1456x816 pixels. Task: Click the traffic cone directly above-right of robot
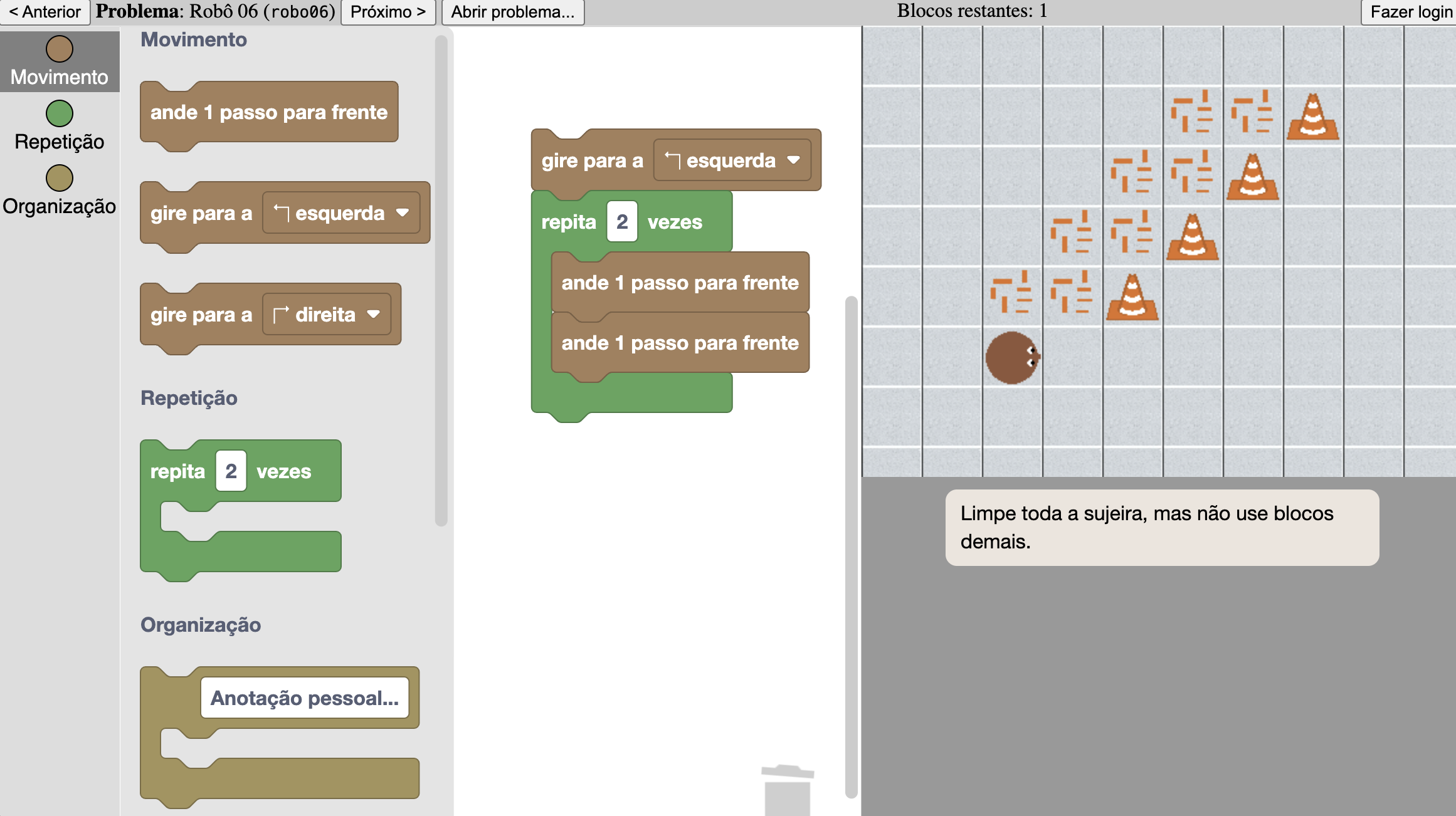(1132, 297)
